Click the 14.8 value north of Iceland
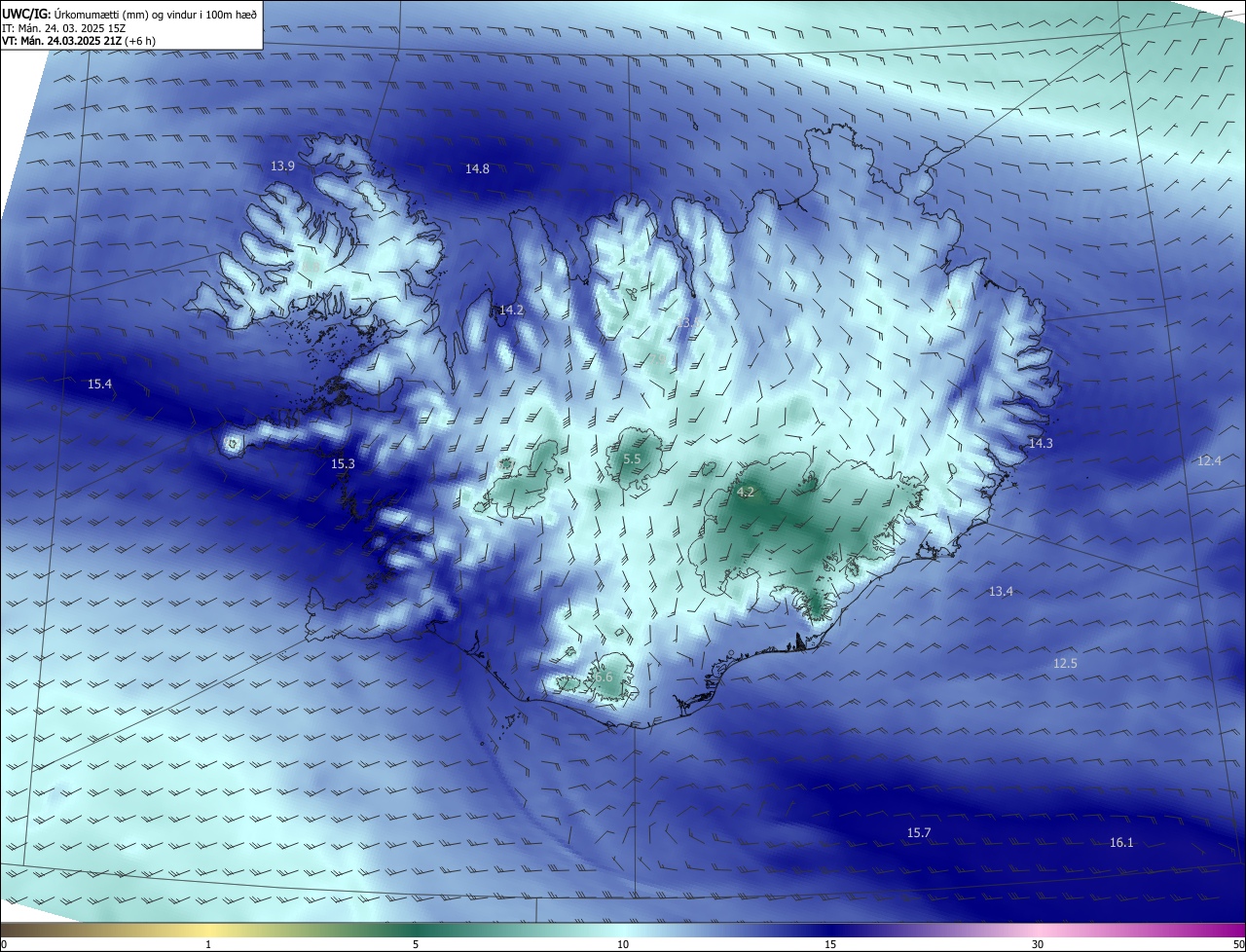This screenshot has width=1246, height=952. coord(477,168)
